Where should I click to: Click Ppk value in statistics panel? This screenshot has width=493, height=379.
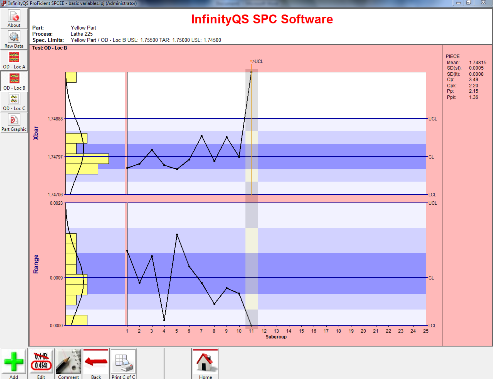pyautogui.click(x=473, y=97)
